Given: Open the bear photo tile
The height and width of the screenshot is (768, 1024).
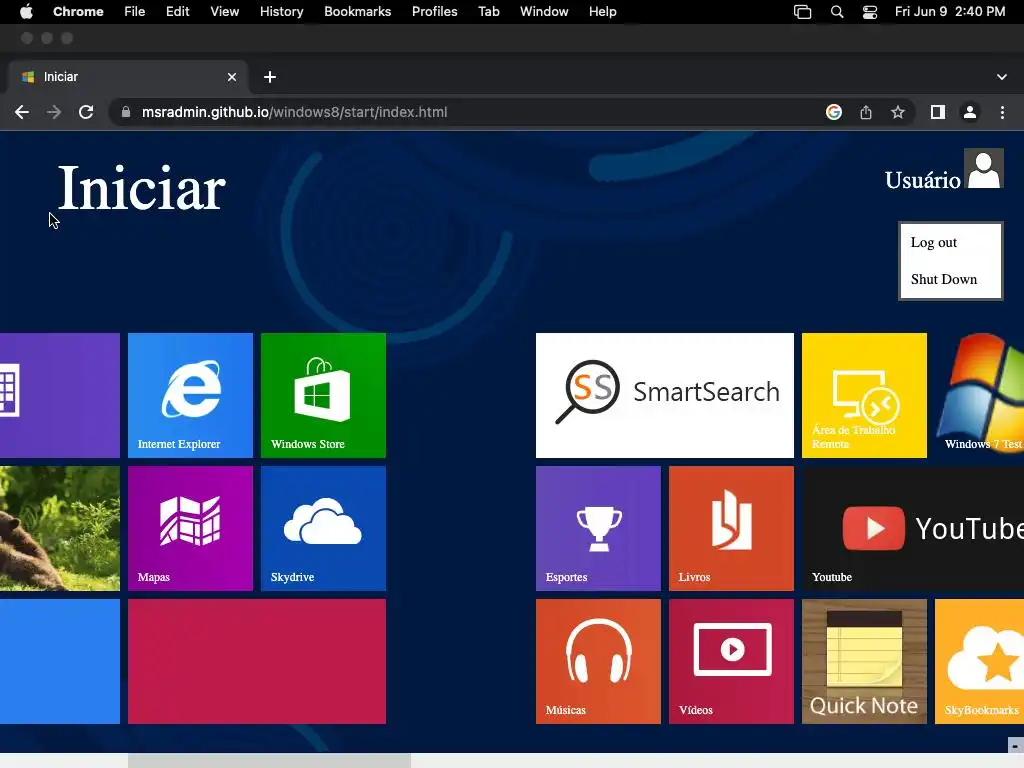Looking at the screenshot, I should click(x=60, y=528).
